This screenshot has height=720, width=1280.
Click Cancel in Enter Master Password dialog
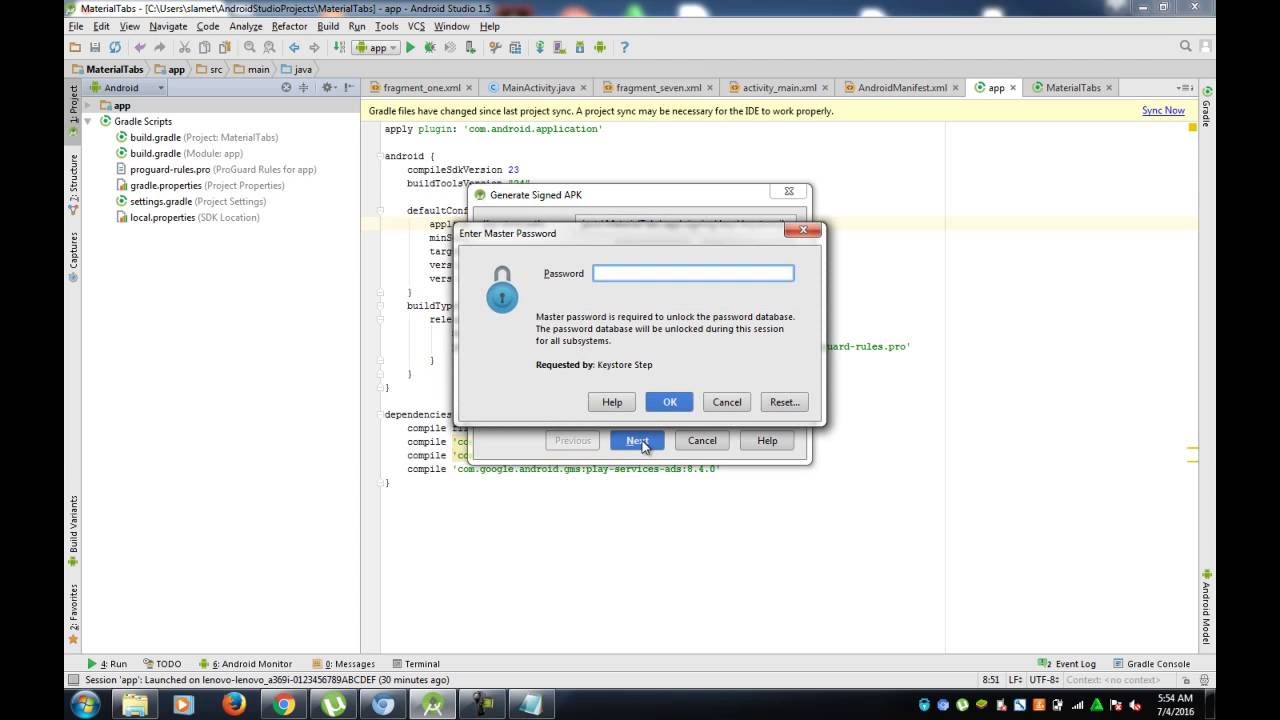click(727, 402)
